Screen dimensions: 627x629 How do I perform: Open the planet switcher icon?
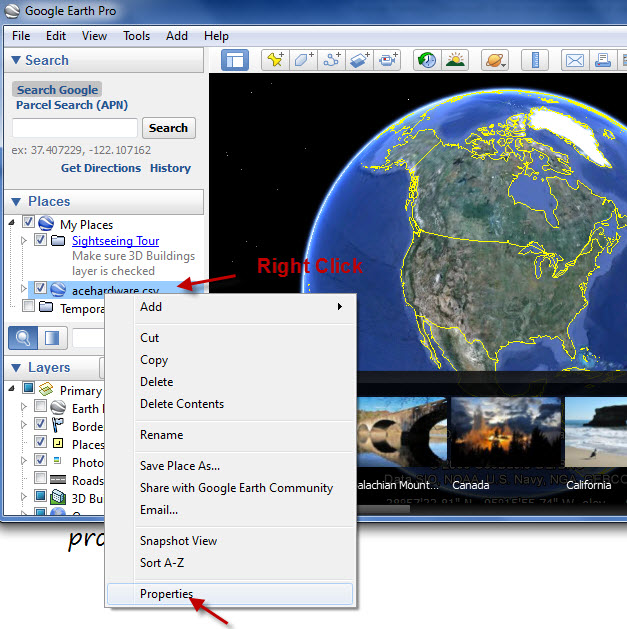click(x=495, y=60)
